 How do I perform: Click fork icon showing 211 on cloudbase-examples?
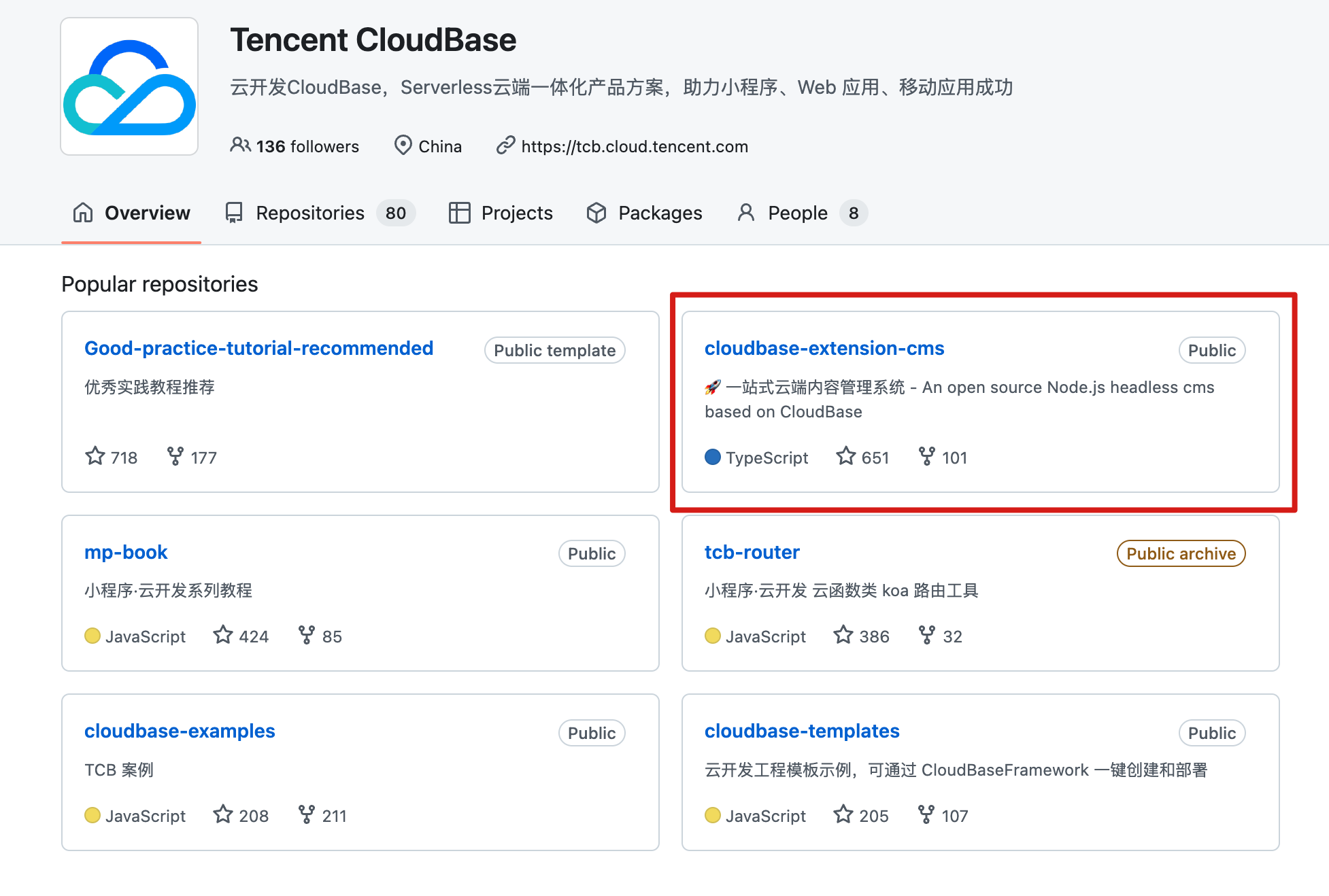pos(307,814)
